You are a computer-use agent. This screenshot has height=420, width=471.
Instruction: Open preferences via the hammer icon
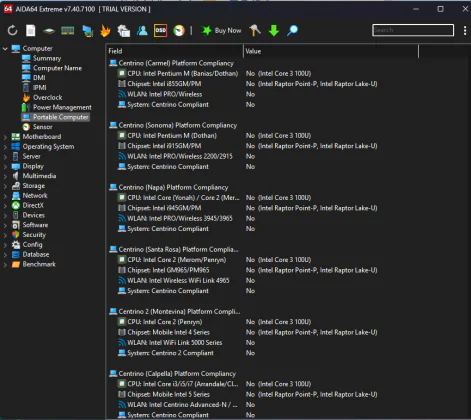click(x=255, y=30)
